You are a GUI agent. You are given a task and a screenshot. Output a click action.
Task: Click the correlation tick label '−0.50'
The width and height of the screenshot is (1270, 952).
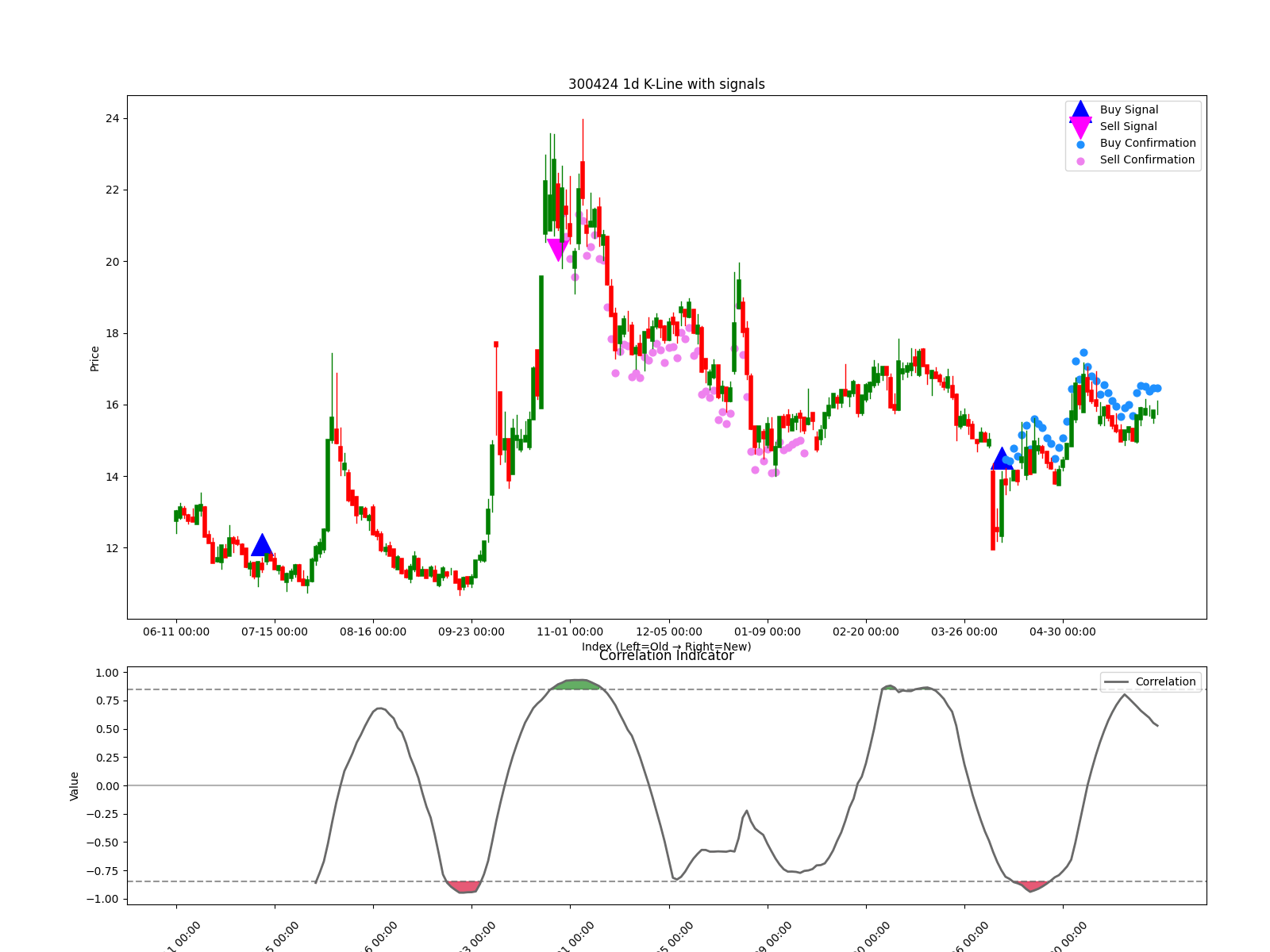[102, 843]
